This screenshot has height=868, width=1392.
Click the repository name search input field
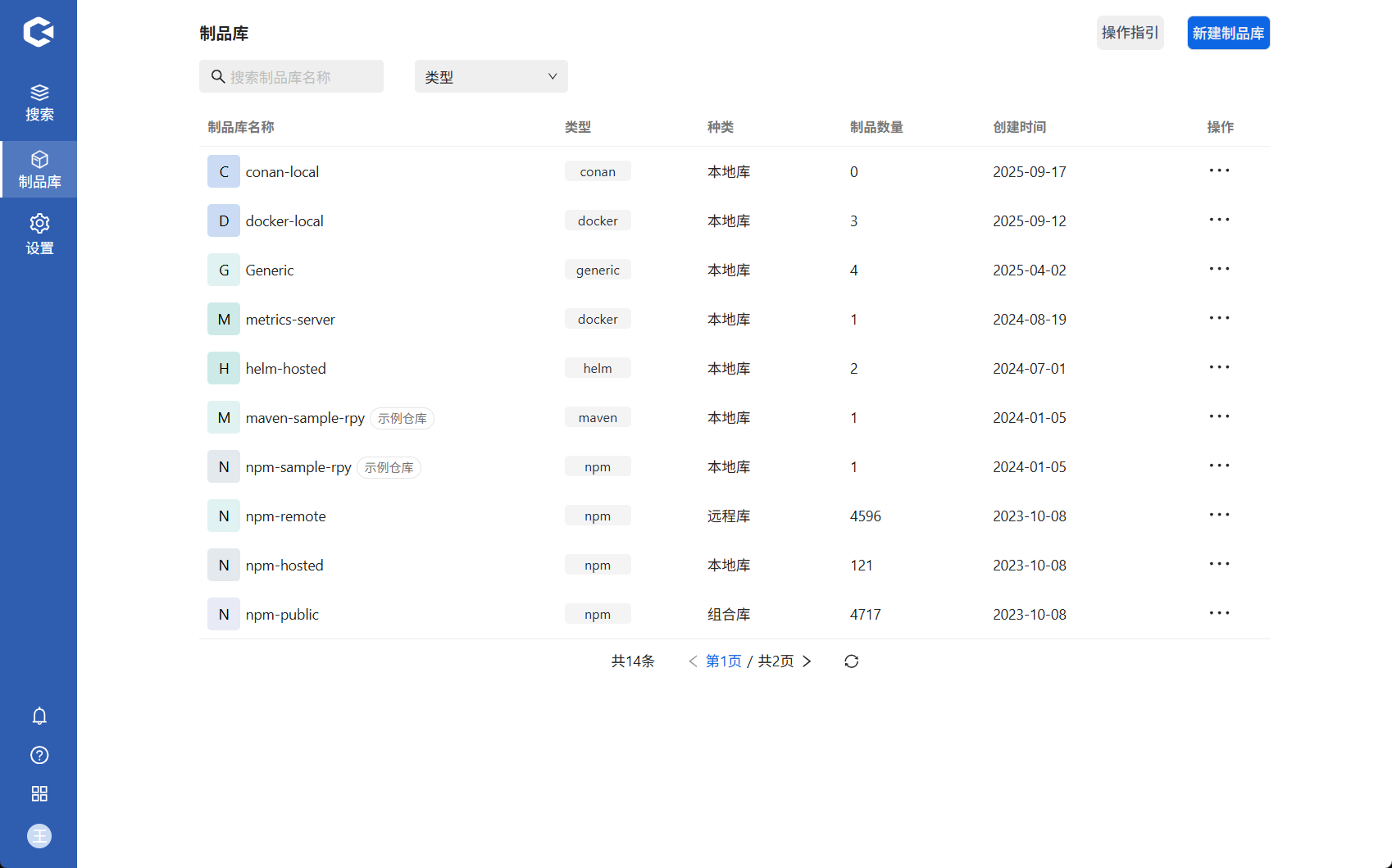click(295, 75)
